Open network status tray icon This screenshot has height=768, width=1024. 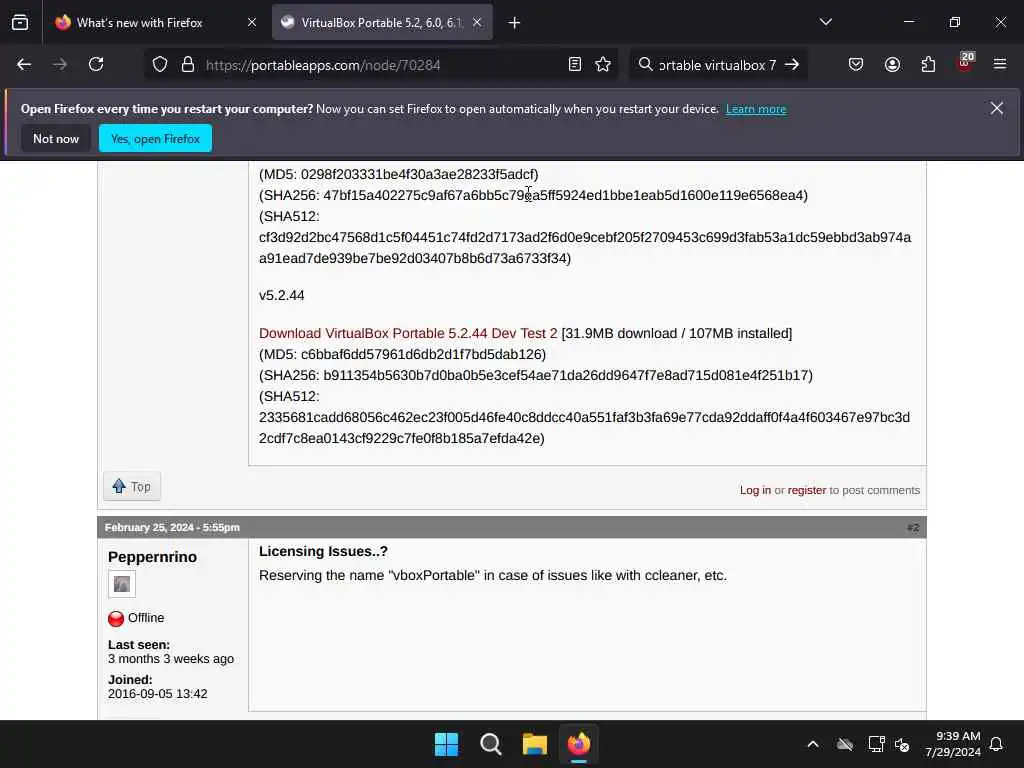(876, 744)
